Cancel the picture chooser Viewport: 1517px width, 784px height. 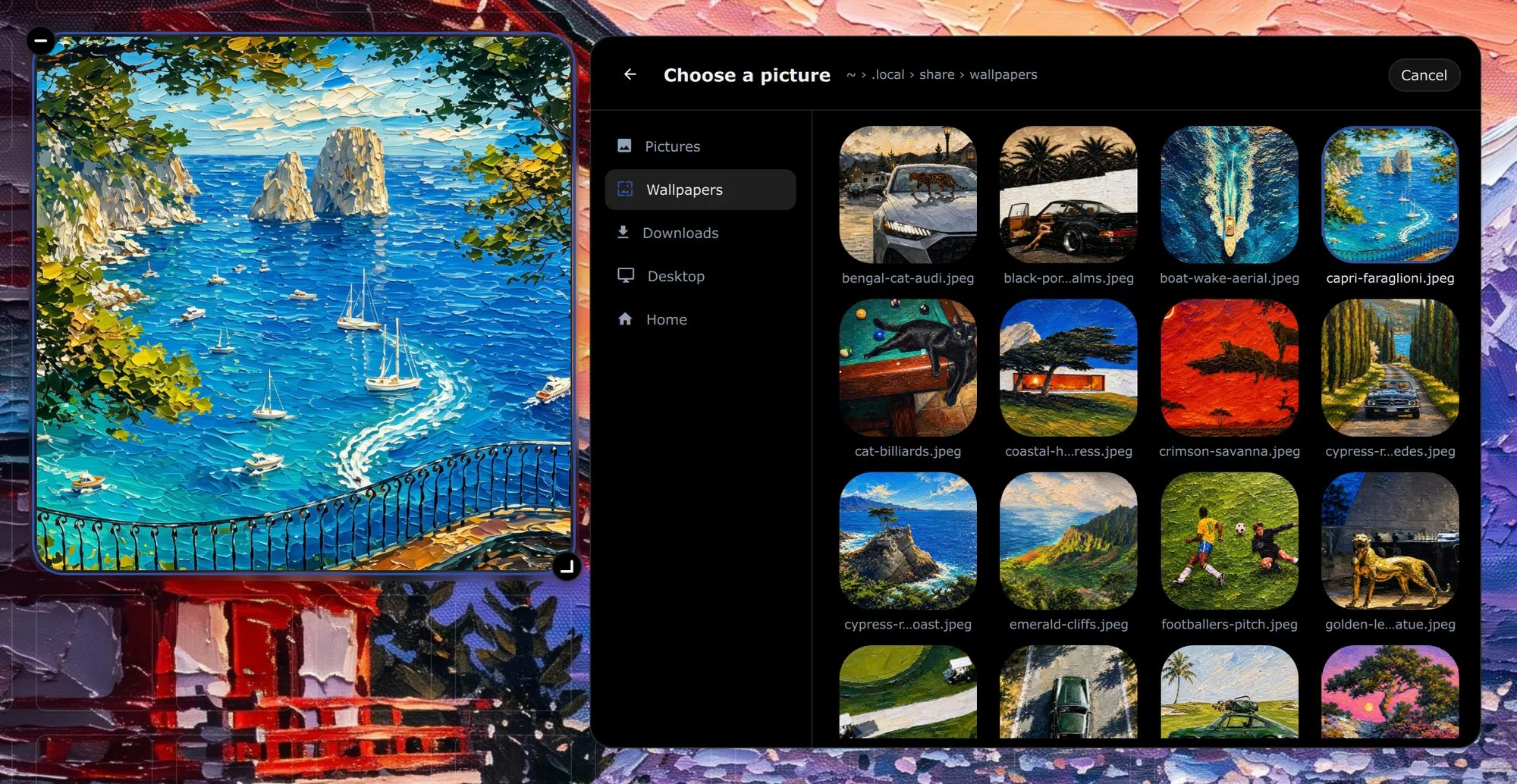click(1424, 75)
